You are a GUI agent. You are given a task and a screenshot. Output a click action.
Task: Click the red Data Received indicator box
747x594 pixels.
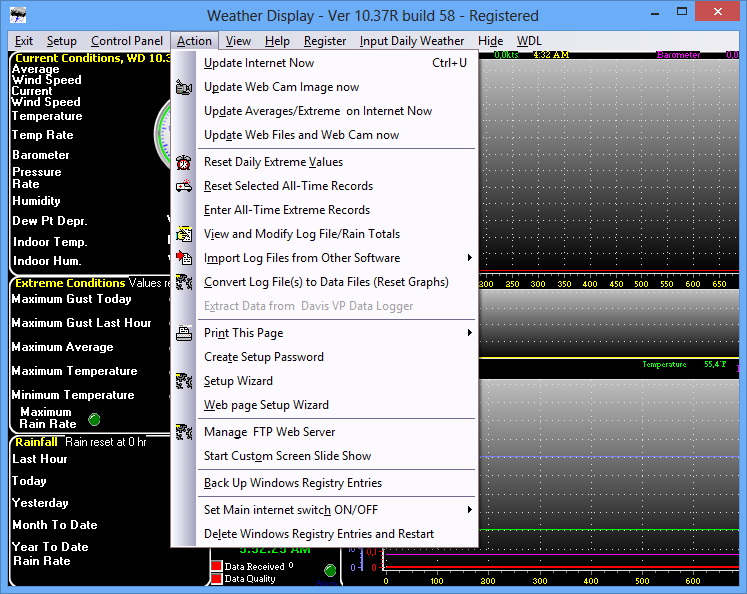coord(217,566)
